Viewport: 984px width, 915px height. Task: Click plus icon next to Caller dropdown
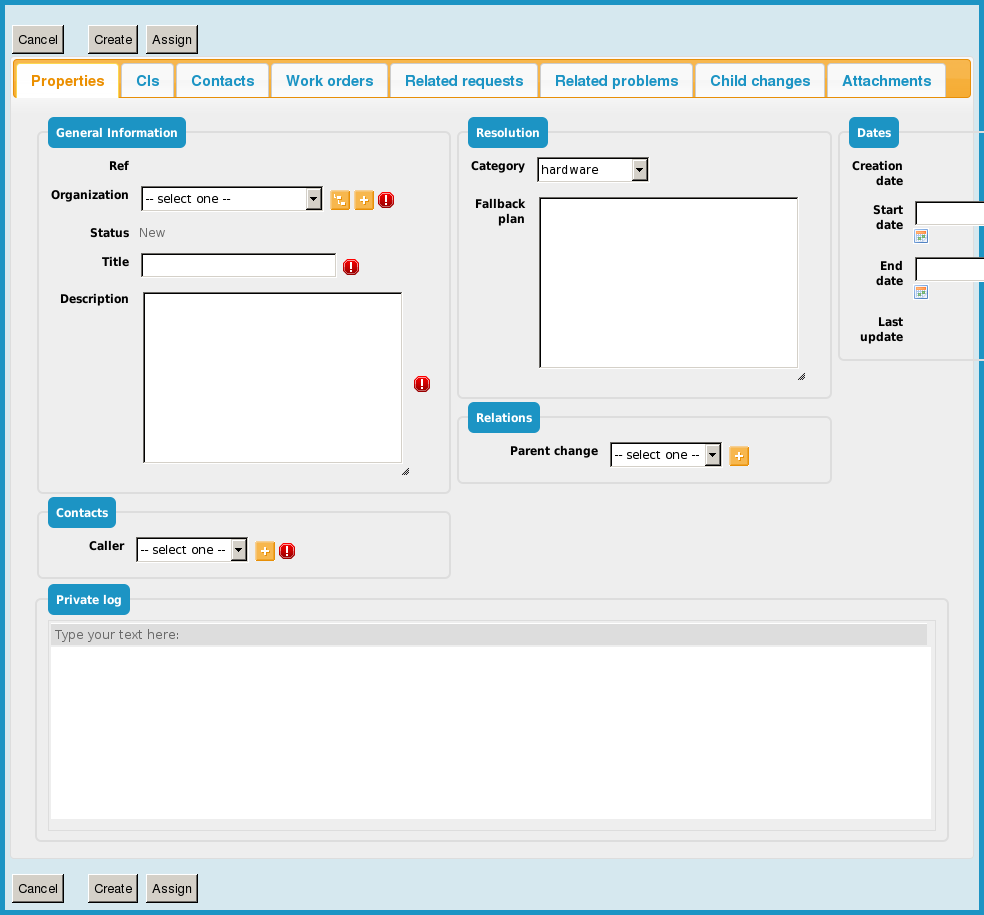coord(265,551)
